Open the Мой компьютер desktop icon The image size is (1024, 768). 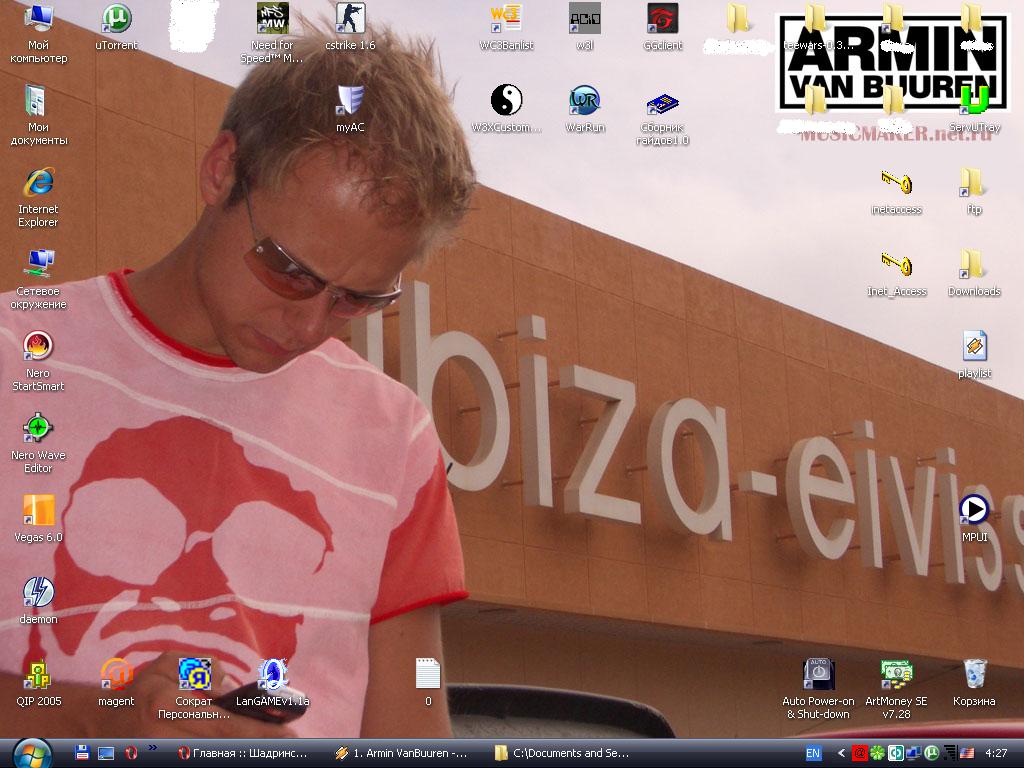38,34
